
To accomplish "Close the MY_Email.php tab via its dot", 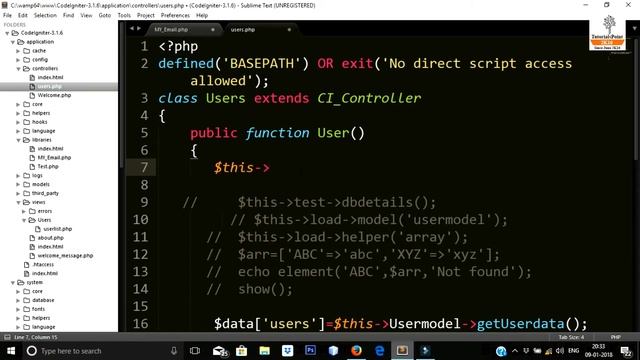I will 213,29.
